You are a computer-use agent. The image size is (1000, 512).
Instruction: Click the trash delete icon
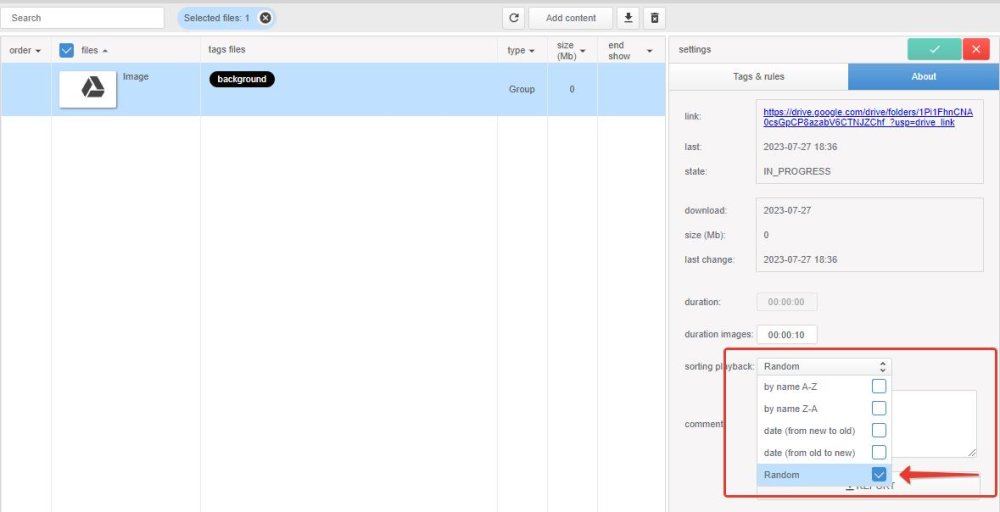click(654, 18)
